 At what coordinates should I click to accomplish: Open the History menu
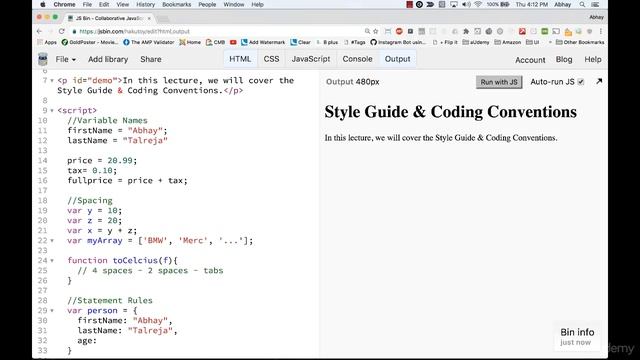[145, 4]
